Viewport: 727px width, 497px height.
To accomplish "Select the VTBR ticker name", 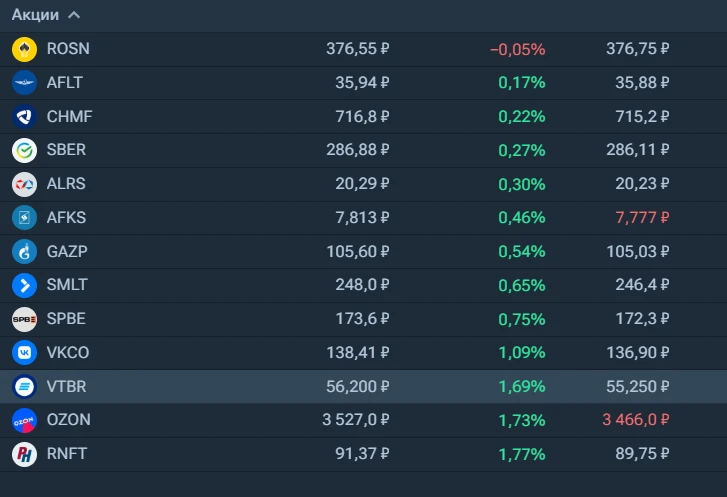I will (66, 386).
